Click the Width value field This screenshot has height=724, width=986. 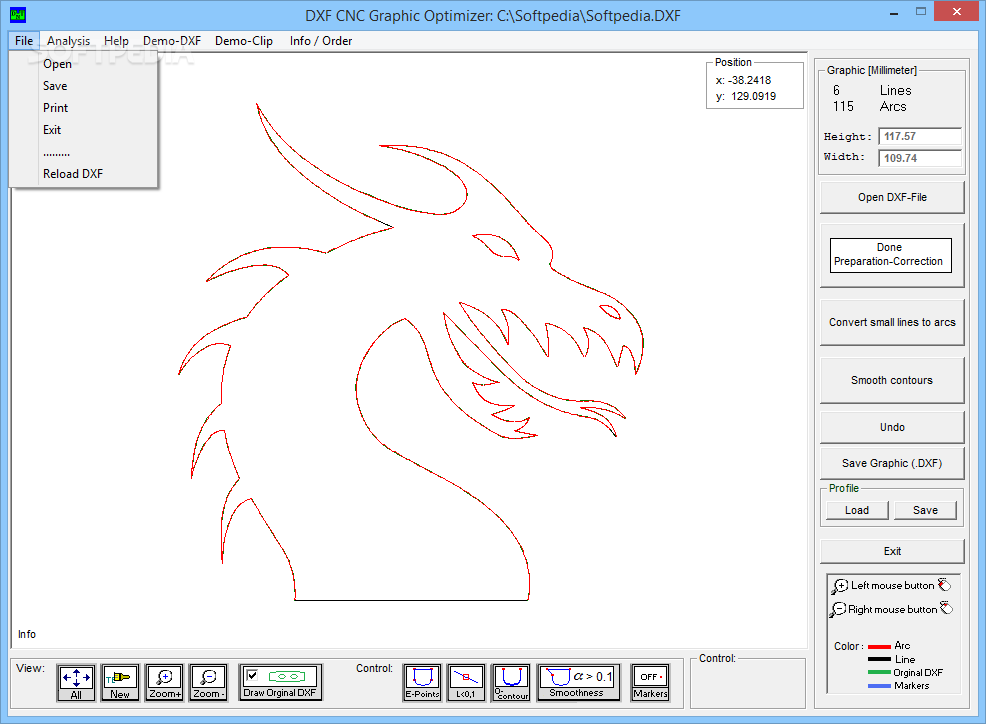(x=920, y=158)
